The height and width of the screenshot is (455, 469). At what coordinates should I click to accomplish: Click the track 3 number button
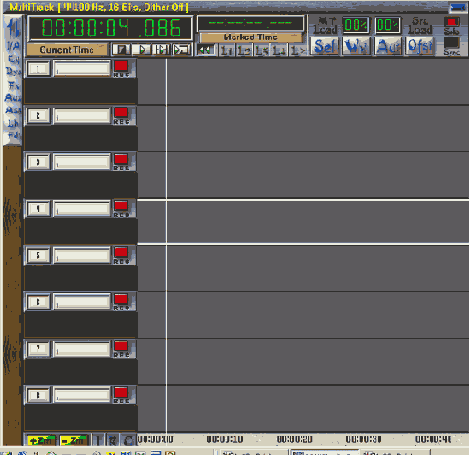(38, 162)
